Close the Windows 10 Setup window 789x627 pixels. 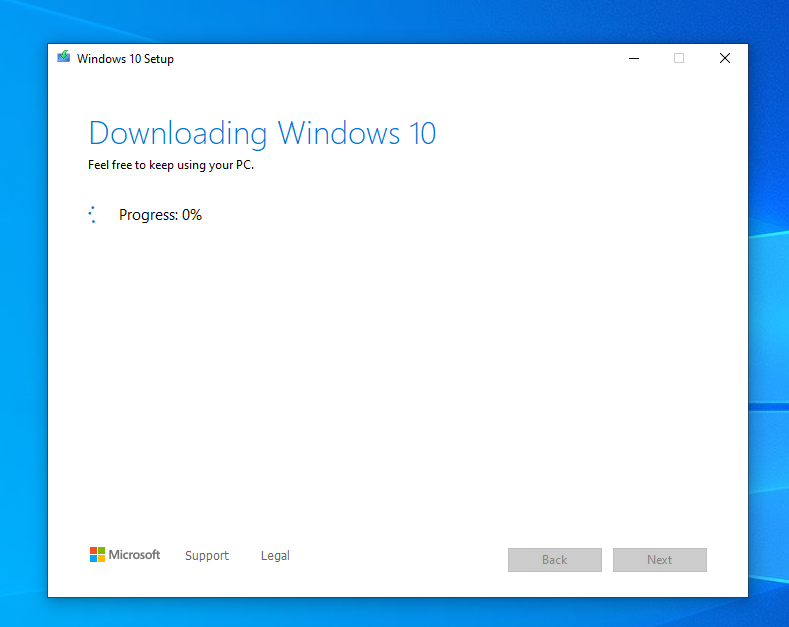coord(725,58)
